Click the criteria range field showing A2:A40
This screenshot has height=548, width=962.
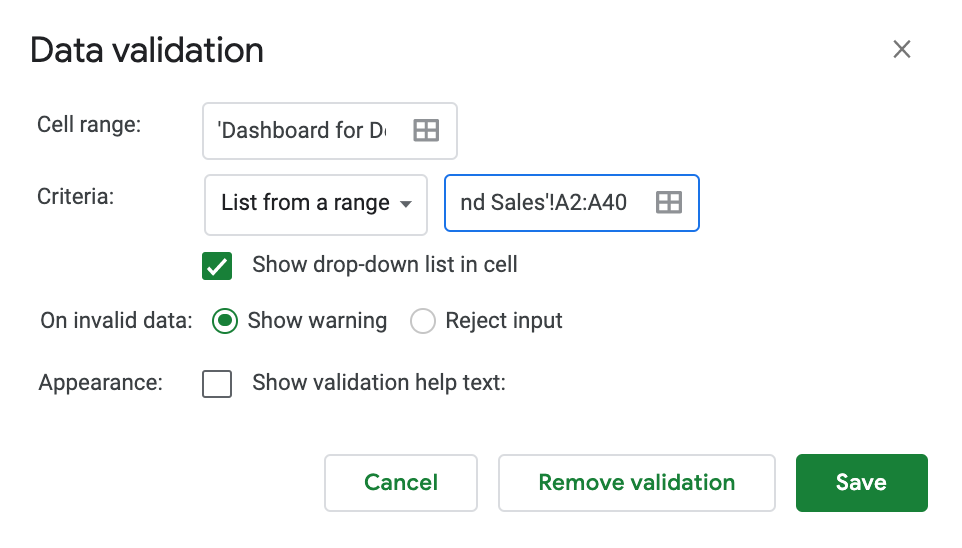544,203
